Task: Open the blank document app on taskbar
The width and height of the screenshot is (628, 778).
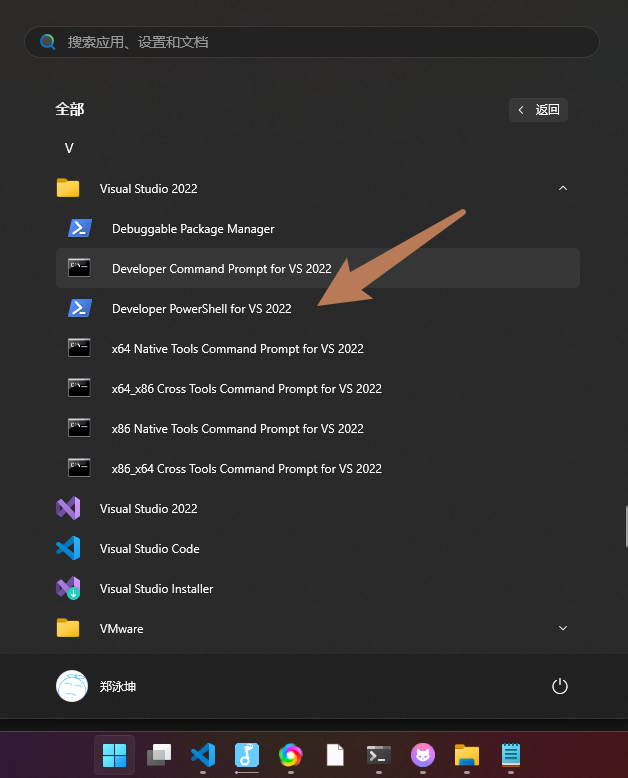Action: [x=335, y=755]
